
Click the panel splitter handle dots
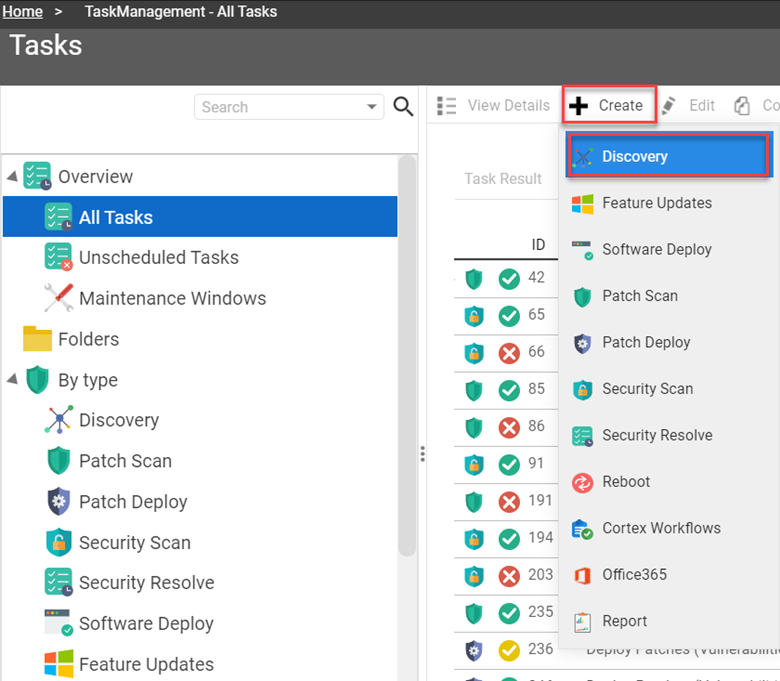[x=422, y=454]
